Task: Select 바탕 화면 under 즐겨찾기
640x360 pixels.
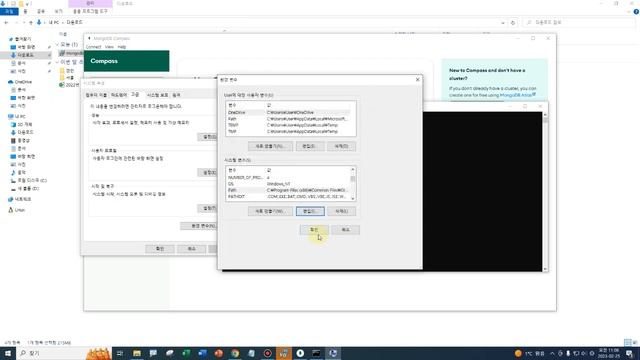Action: click(x=26, y=47)
